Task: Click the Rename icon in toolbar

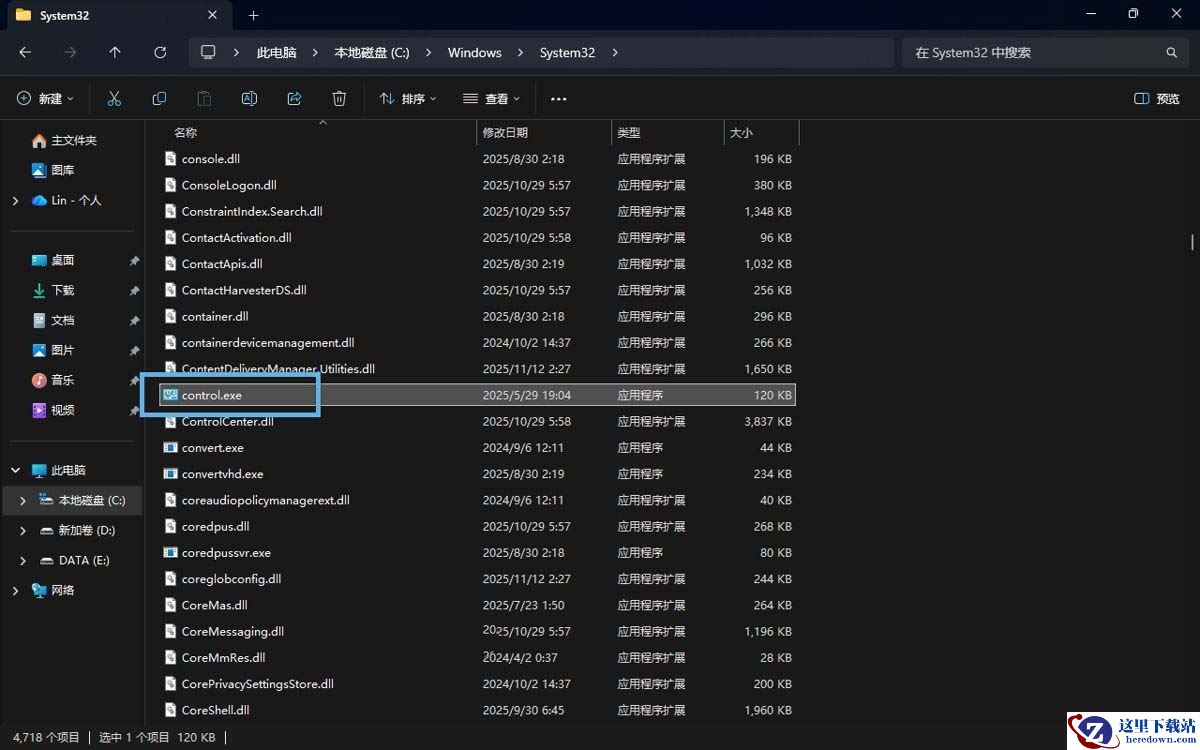Action: [x=249, y=99]
